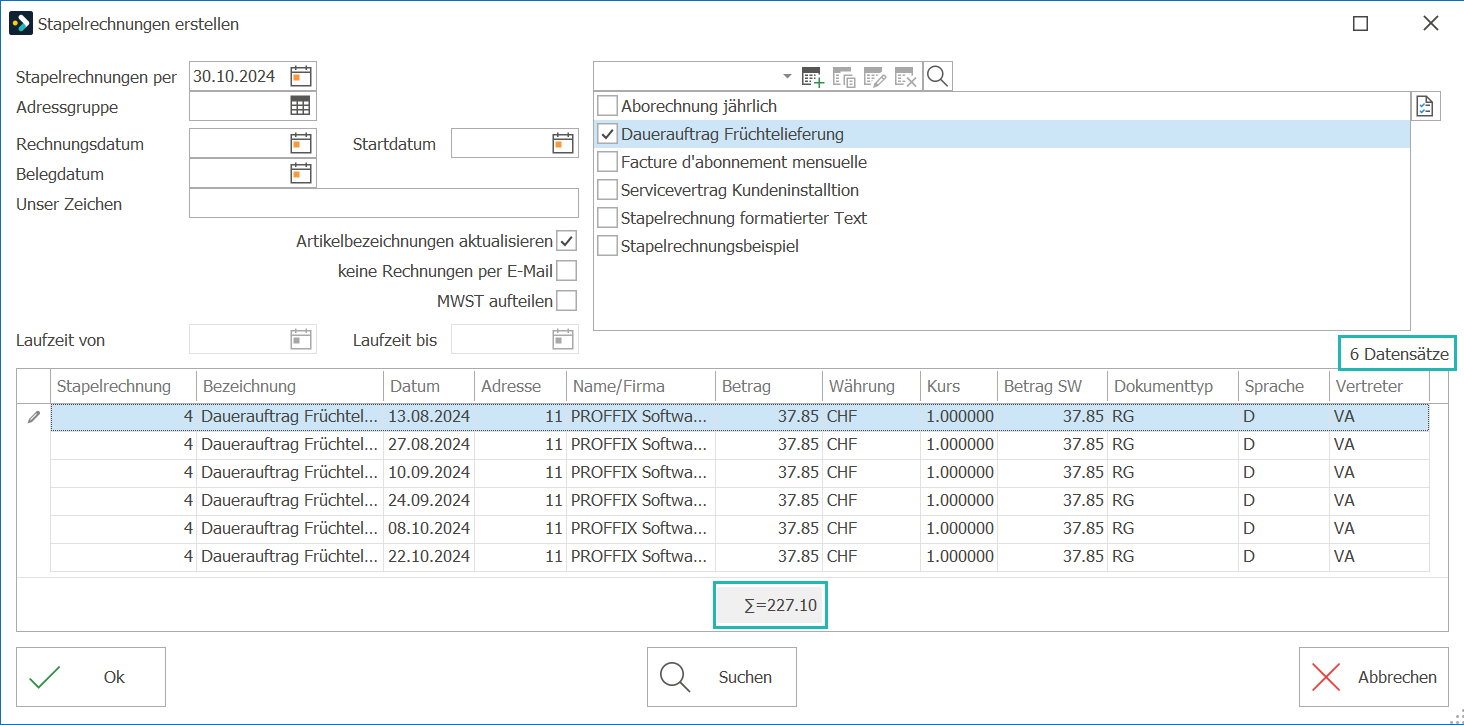
Task: Click the select-all checklist icon
Action: coord(1425,106)
